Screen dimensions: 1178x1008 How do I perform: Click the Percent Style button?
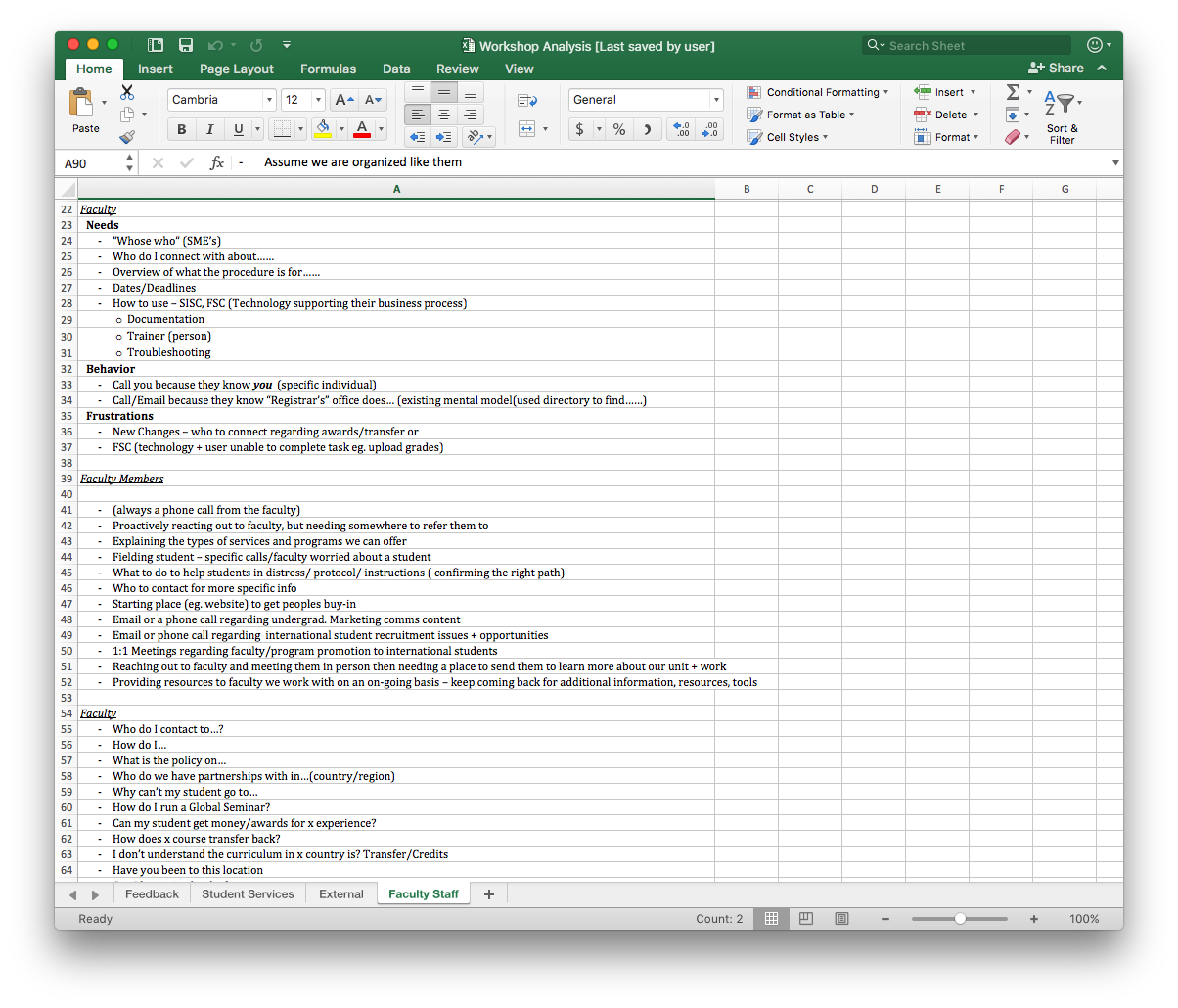point(619,129)
